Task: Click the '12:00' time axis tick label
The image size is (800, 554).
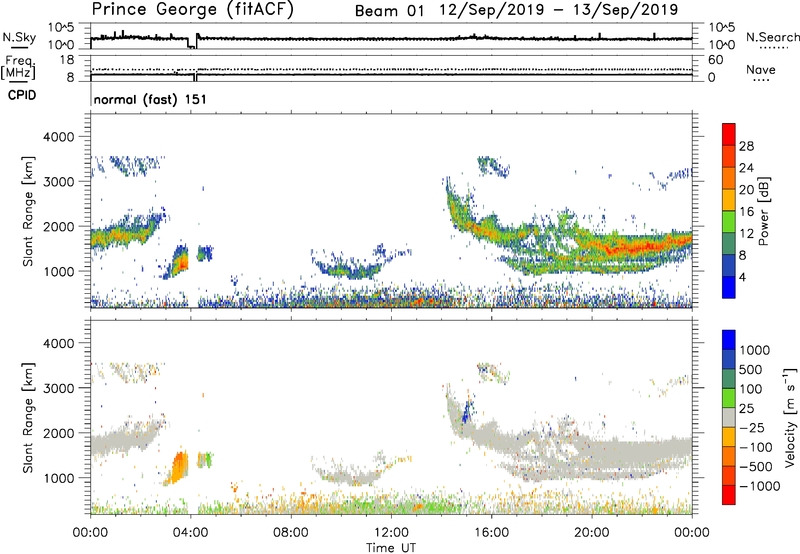Action: (391, 533)
